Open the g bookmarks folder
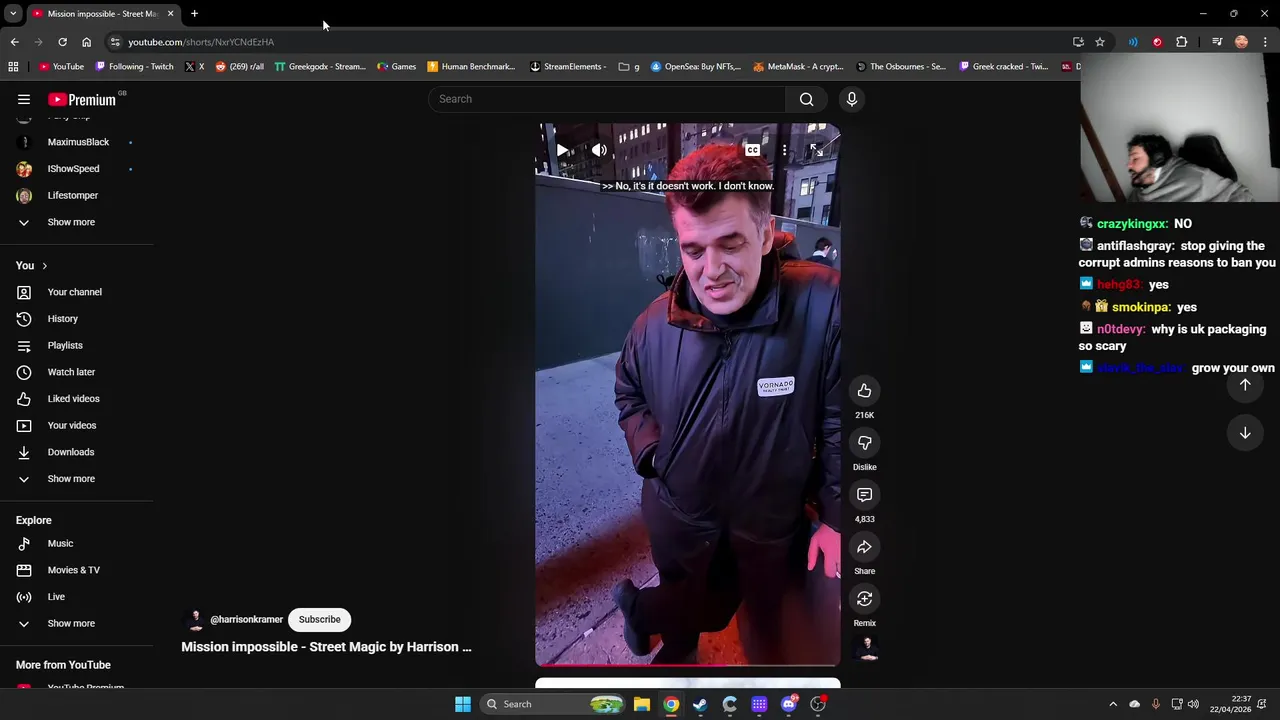1280x720 pixels. [629, 67]
